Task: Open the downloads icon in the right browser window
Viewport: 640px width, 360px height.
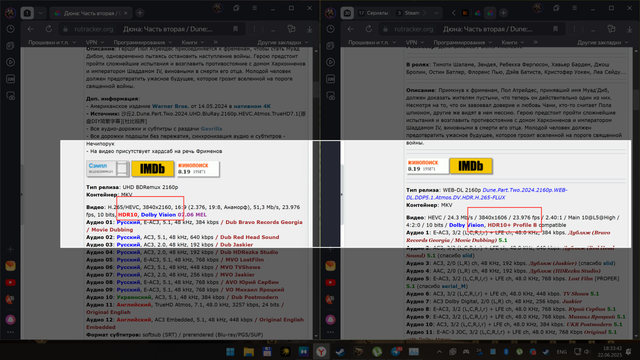Action: [x=629, y=29]
